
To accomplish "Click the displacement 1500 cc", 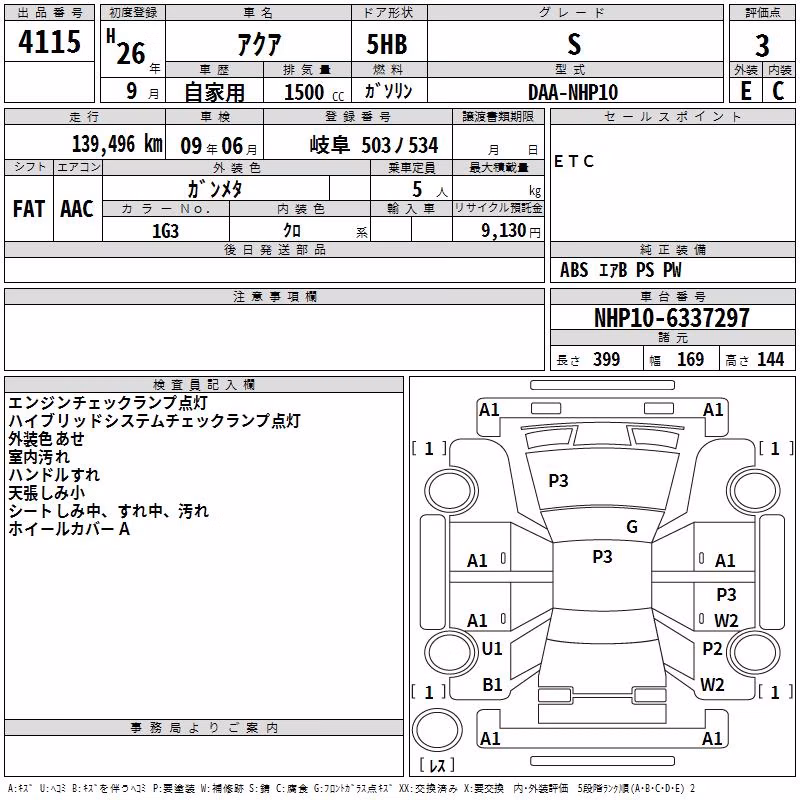I will [x=314, y=92].
